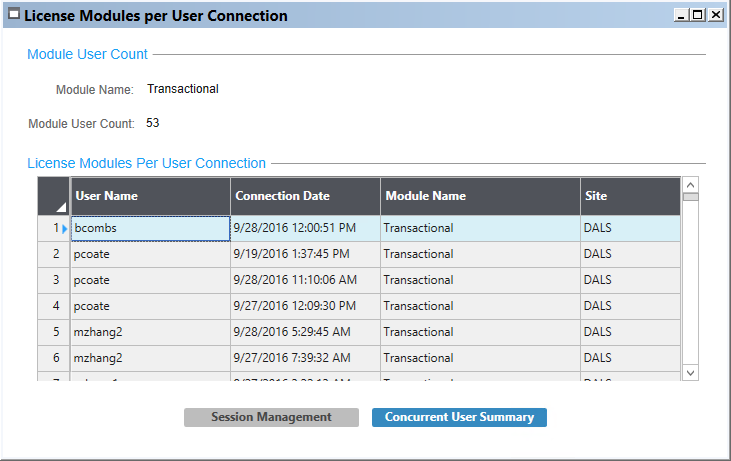Click the row 1 indicator arrow
Viewport: 731px width, 461px height.
[x=66, y=229]
